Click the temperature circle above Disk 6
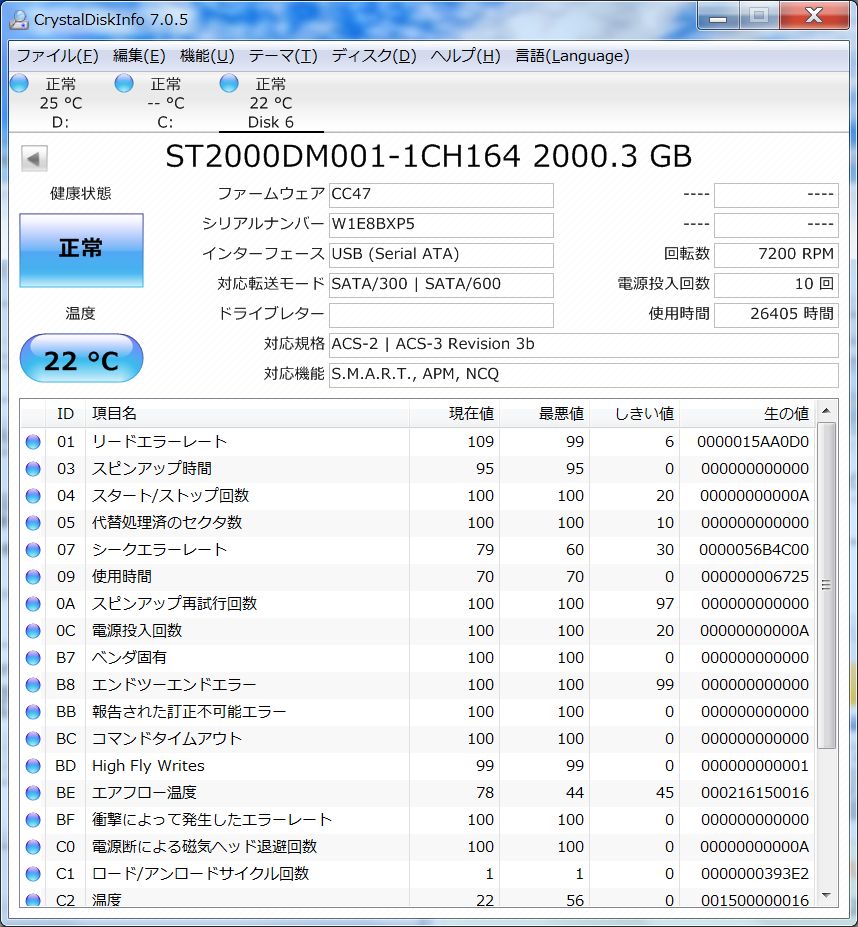The width and height of the screenshot is (858, 927). coord(228,83)
